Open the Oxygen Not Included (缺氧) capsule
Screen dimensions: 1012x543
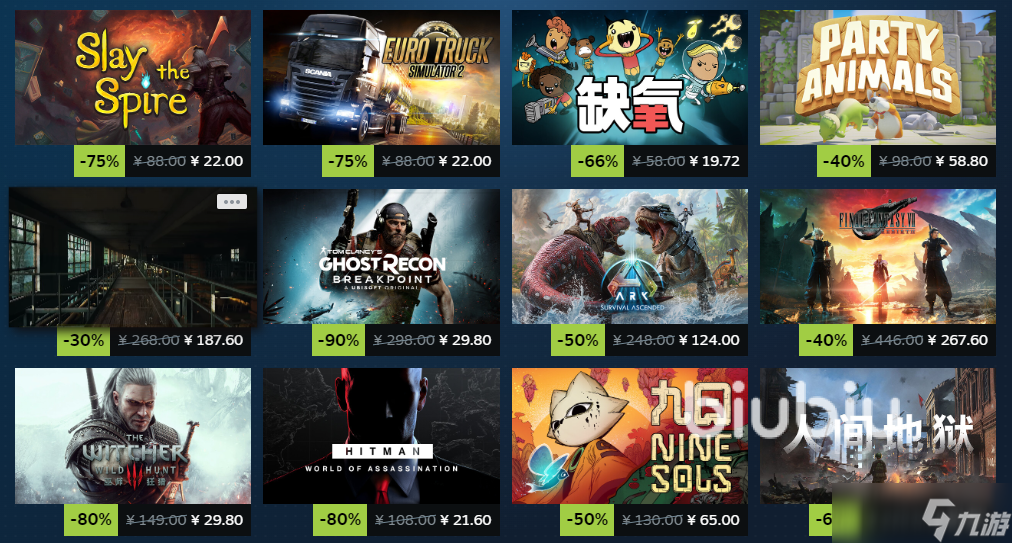[630, 77]
